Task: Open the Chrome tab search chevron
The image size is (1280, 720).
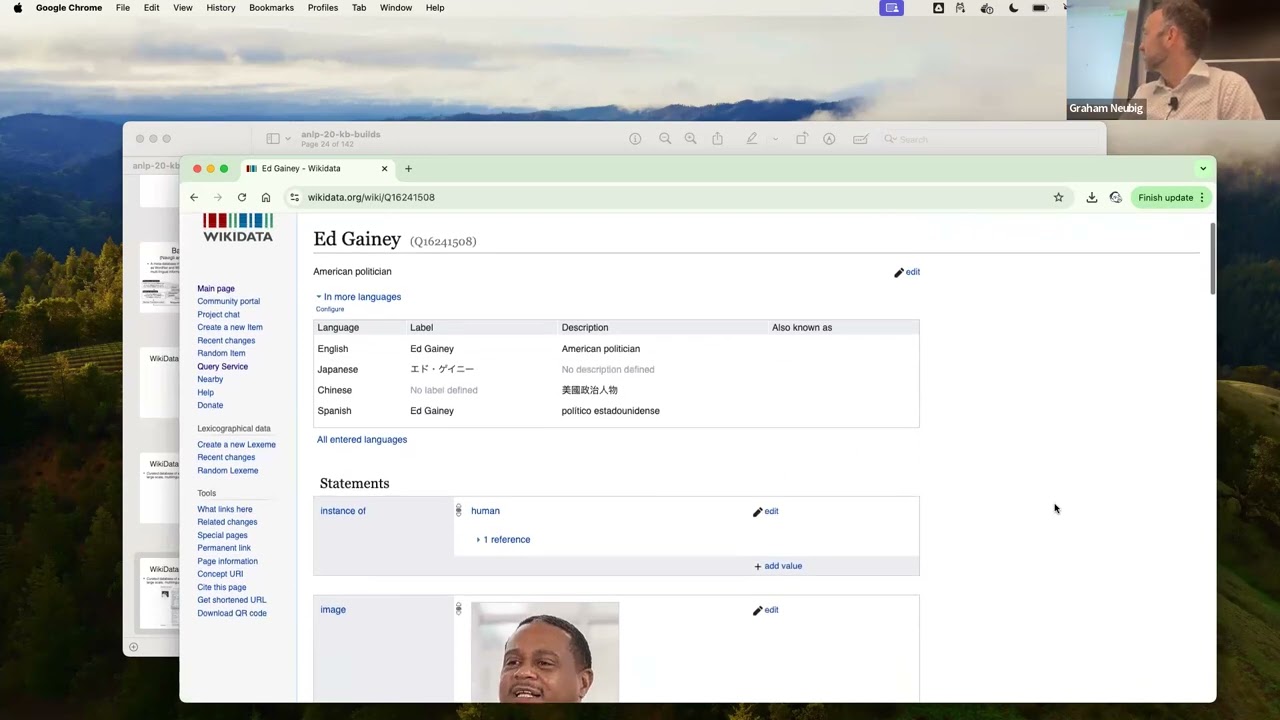Action: coord(1203,168)
